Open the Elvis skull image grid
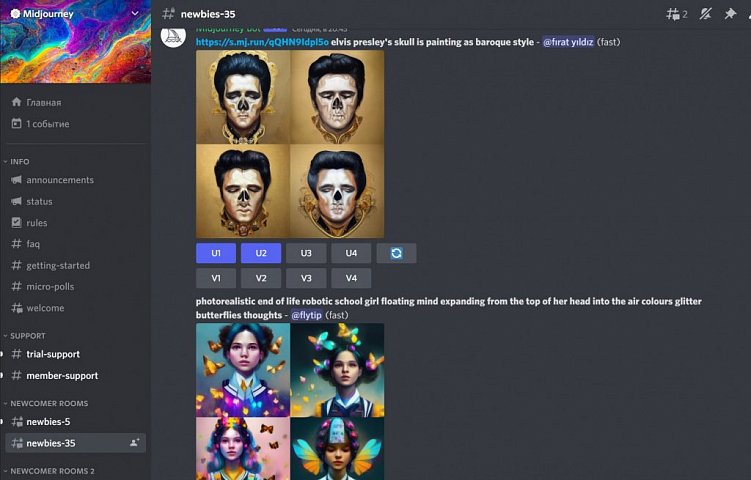The image size is (751, 480). point(290,144)
